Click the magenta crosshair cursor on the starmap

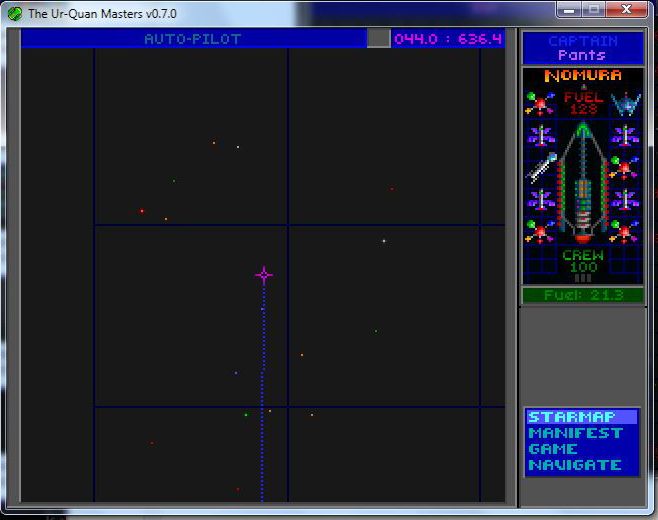[x=264, y=275]
